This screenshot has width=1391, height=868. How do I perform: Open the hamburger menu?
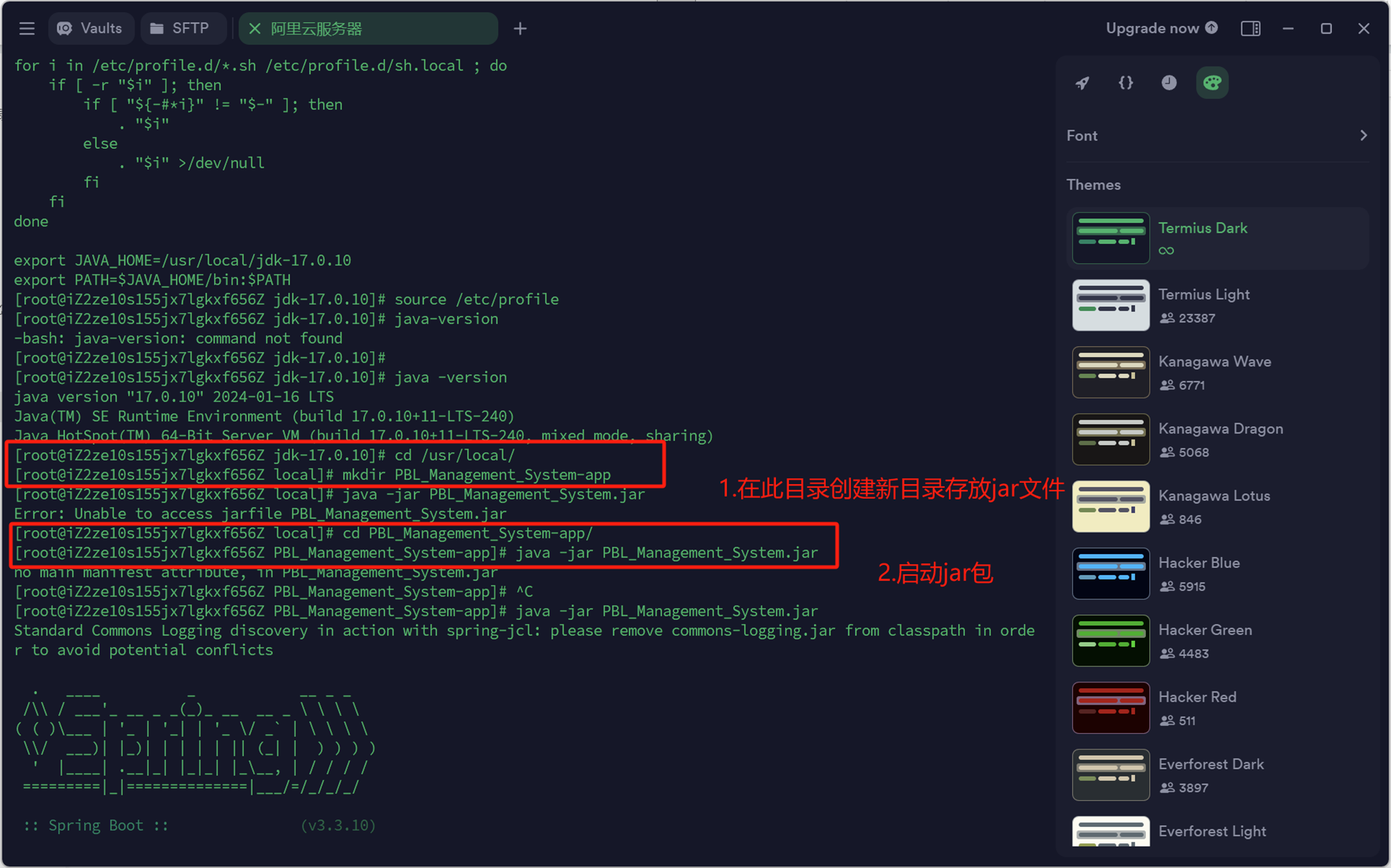(x=27, y=28)
